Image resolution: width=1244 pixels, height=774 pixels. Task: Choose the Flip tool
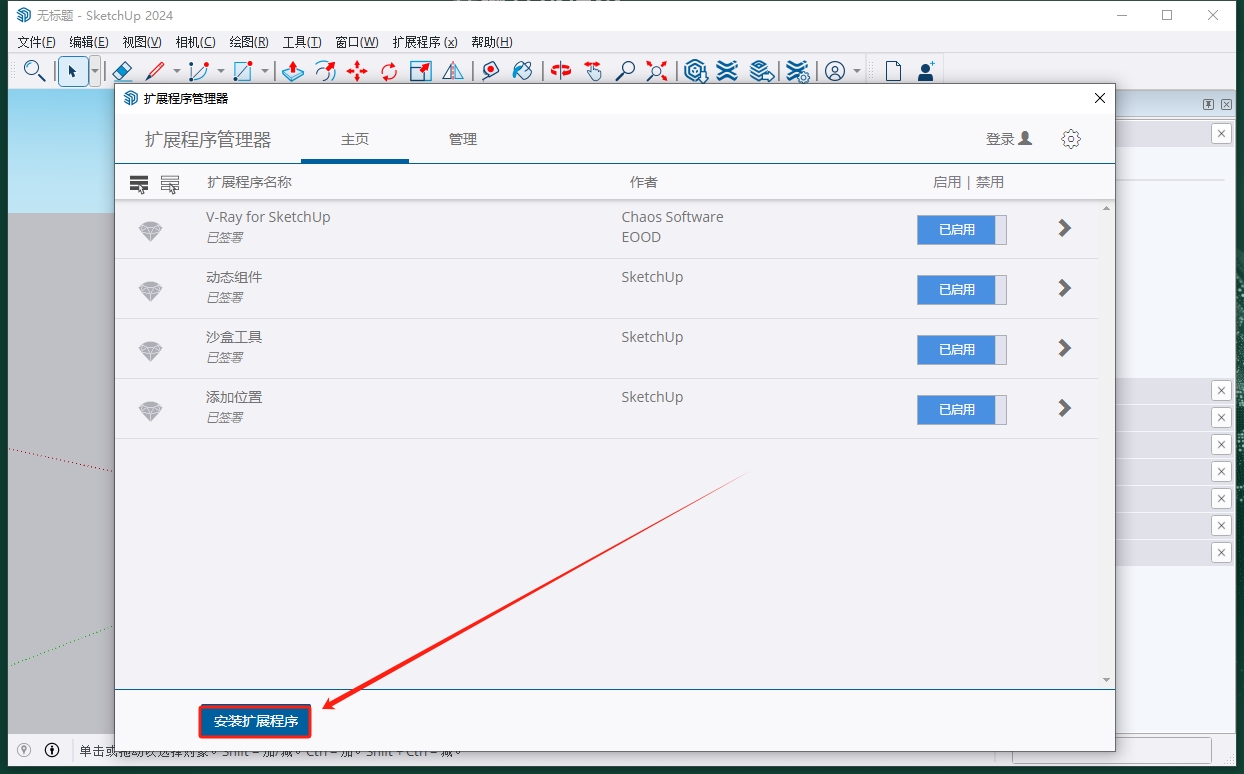tap(453, 71)
